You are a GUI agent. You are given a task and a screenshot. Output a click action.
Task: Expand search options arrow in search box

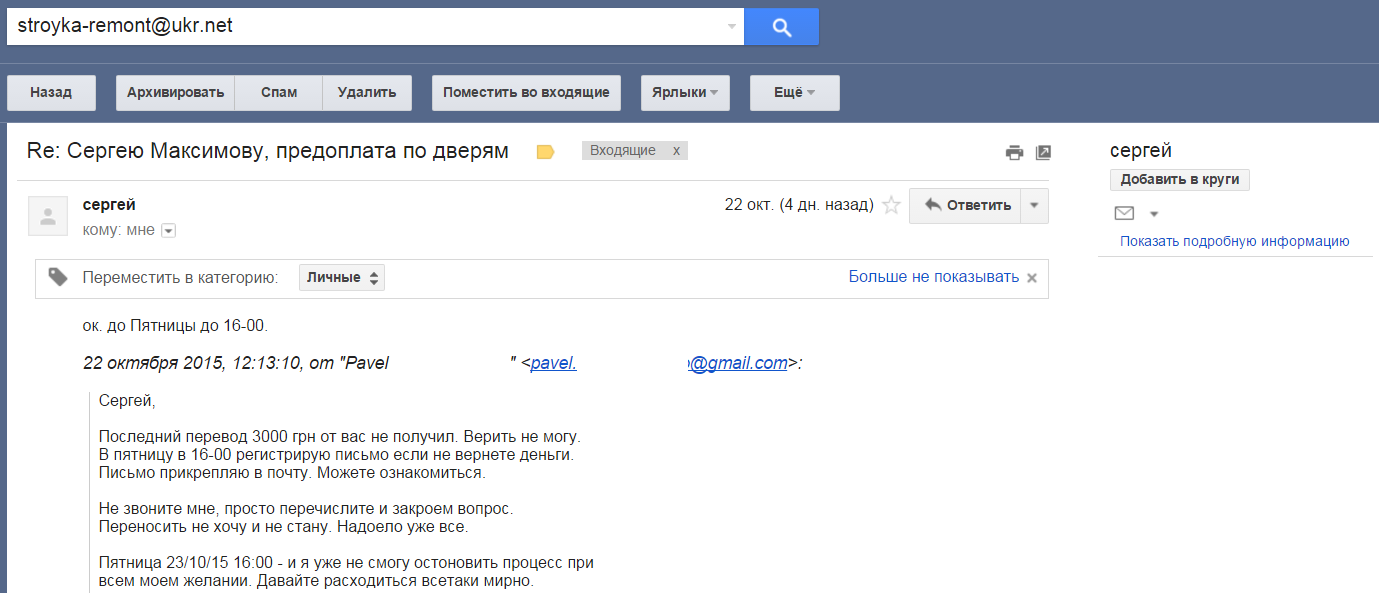pyautogui.click(x=732, y=27)
